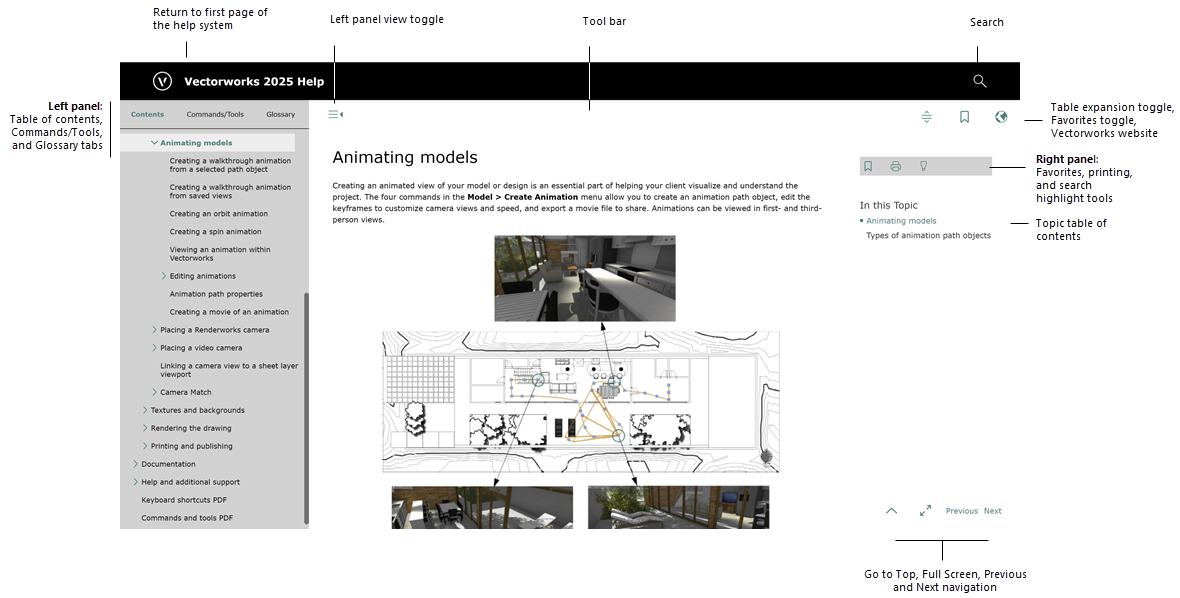The height and width of the screenshot is (598, 1180).
Task: Expand Help and additional support chevron
Action: 135,482
